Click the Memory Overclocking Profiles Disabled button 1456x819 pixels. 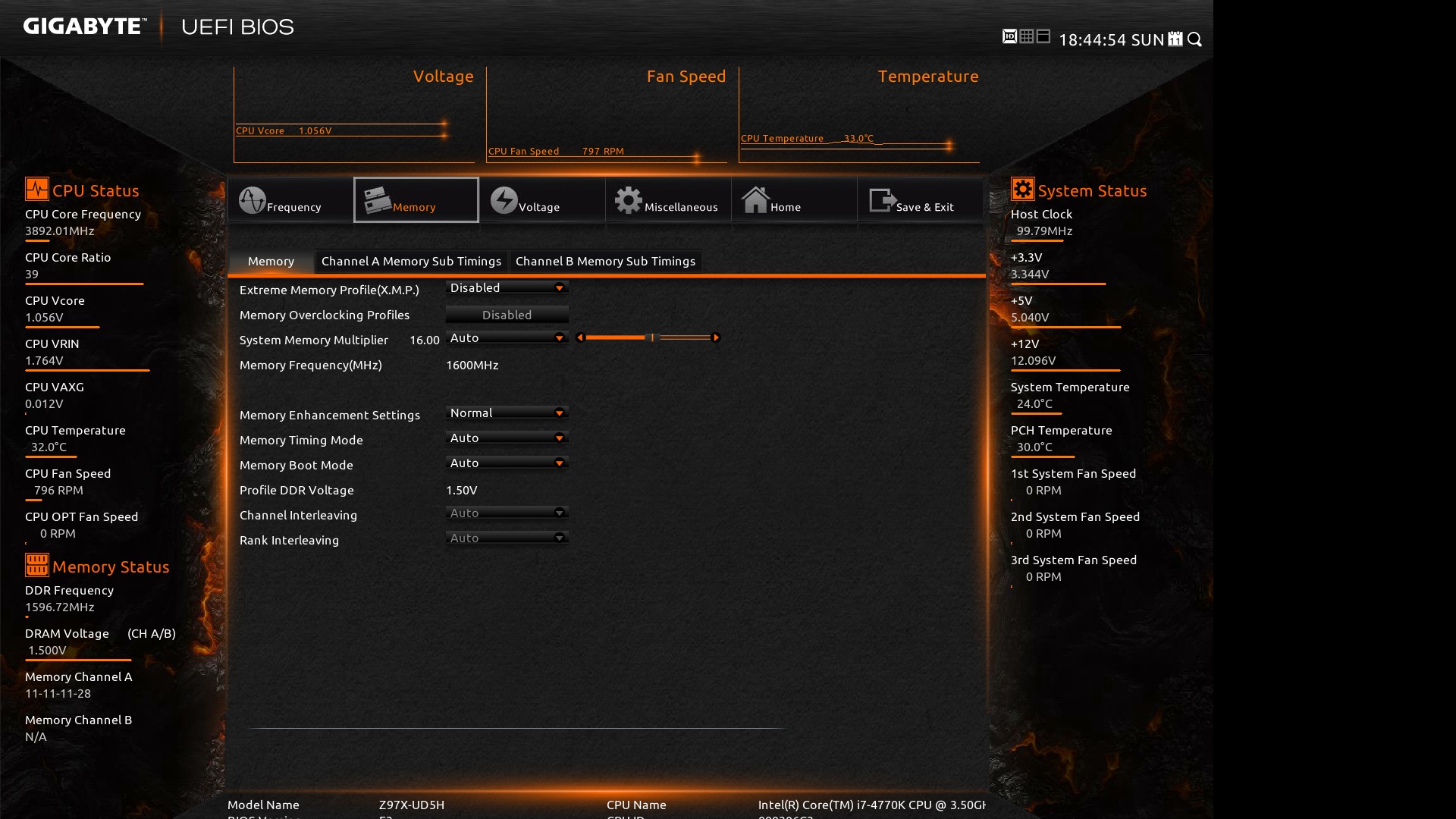[507, 315]
